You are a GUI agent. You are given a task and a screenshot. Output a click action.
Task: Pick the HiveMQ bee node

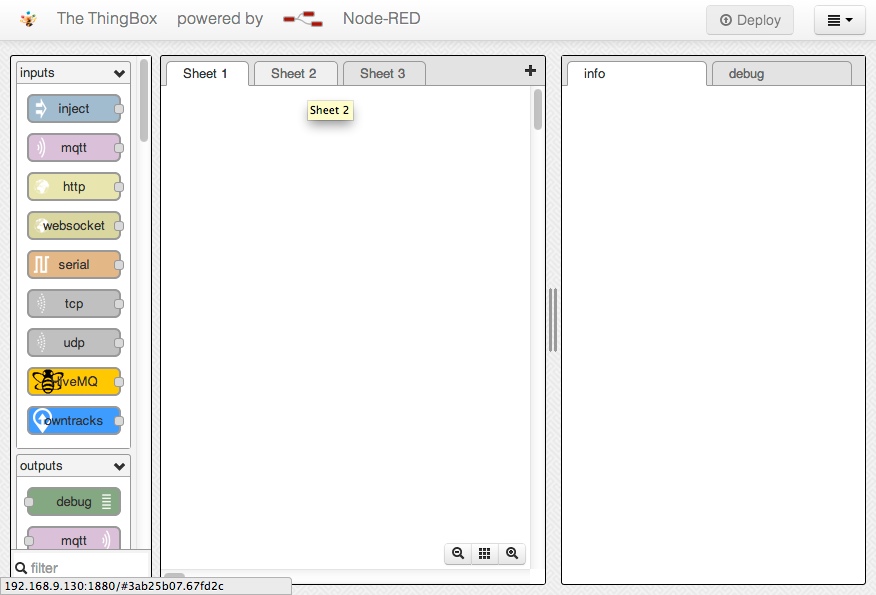tap(74, 382)
